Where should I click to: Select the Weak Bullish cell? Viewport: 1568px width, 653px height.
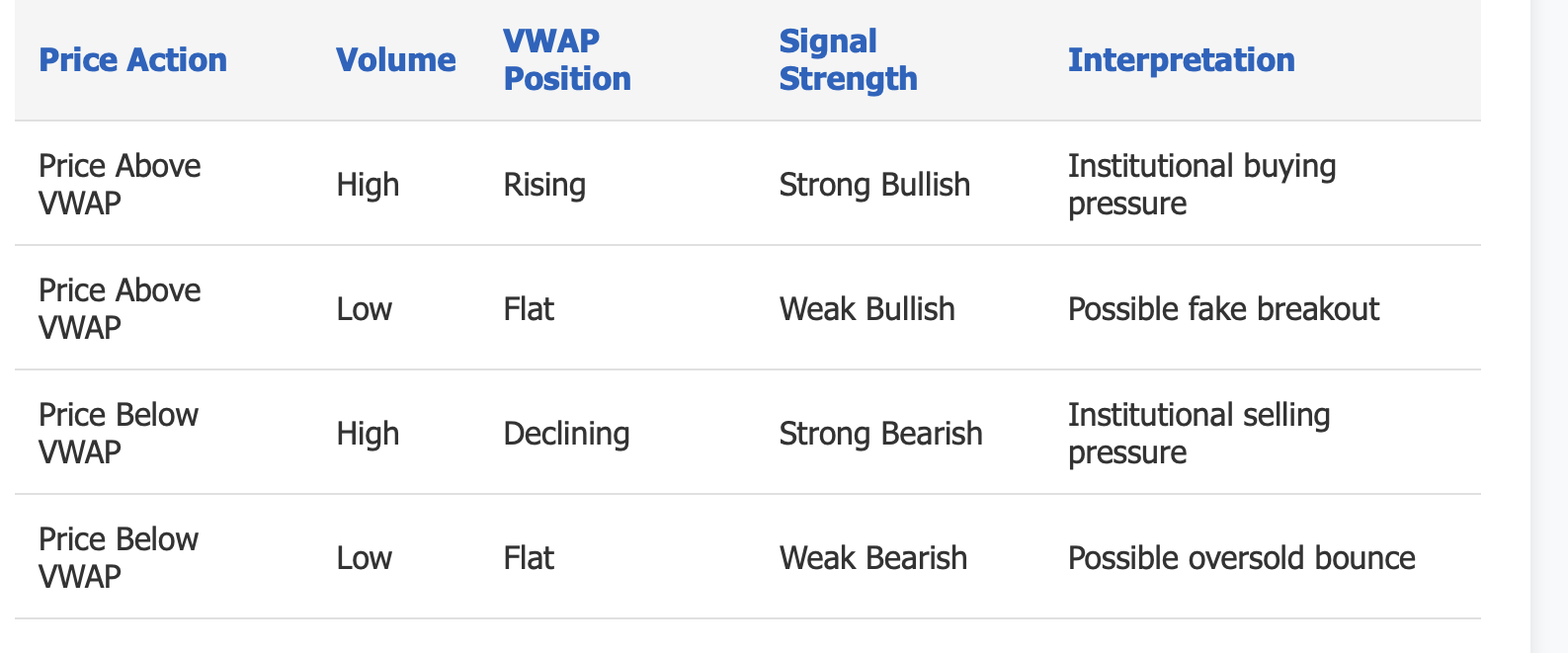click(867, 309)
